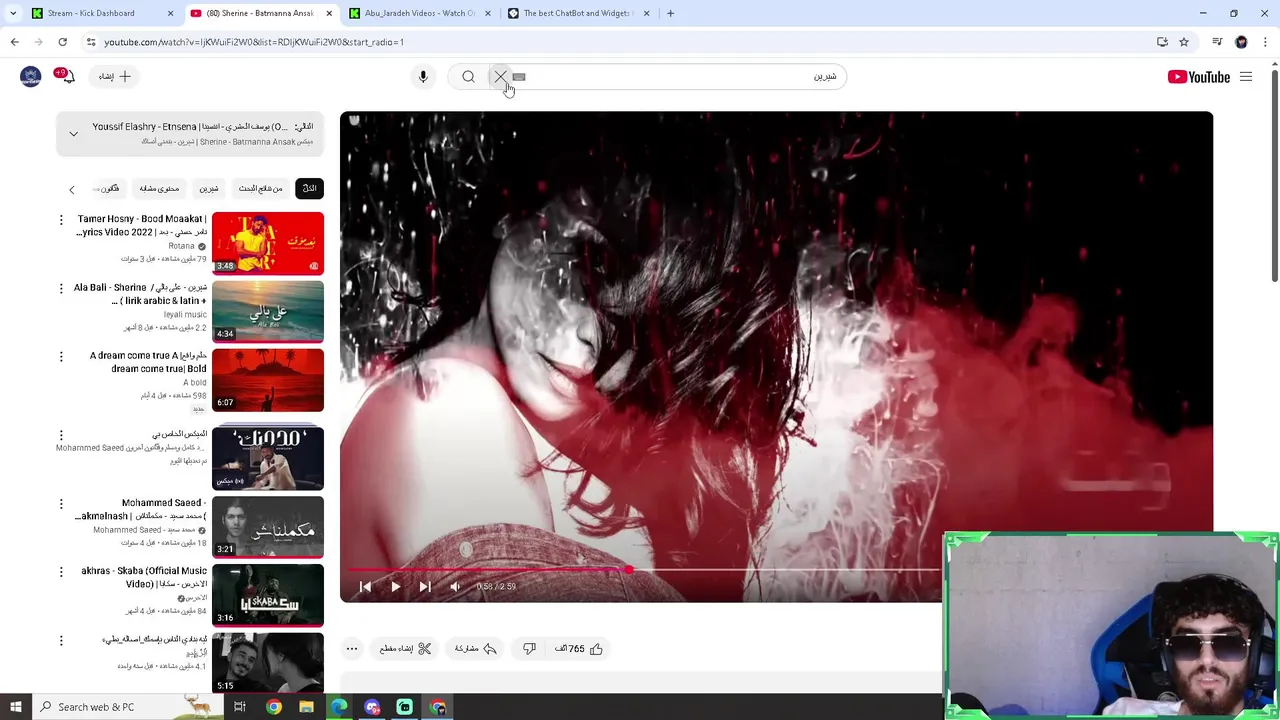Viewport: 1280px width, 720px height.
Task: Open Tamer Hosny Bood Moaakat thumbnail
Action: pyautogui.click(x=268, y=243)
